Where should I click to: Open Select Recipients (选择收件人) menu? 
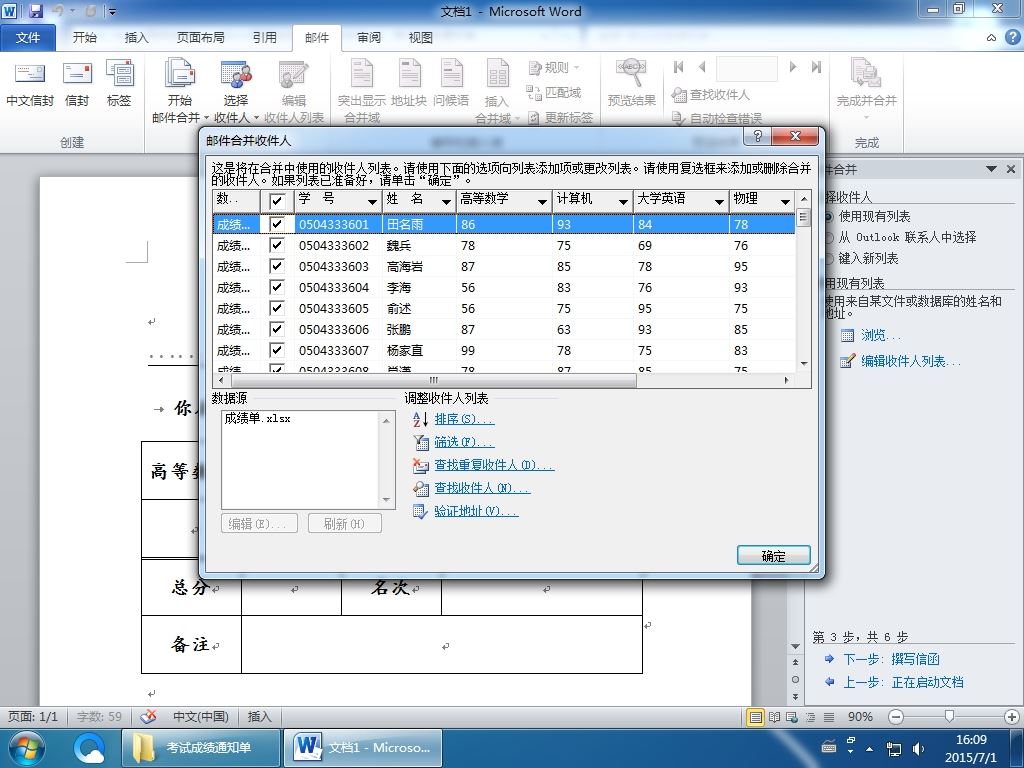coord(236,90)
